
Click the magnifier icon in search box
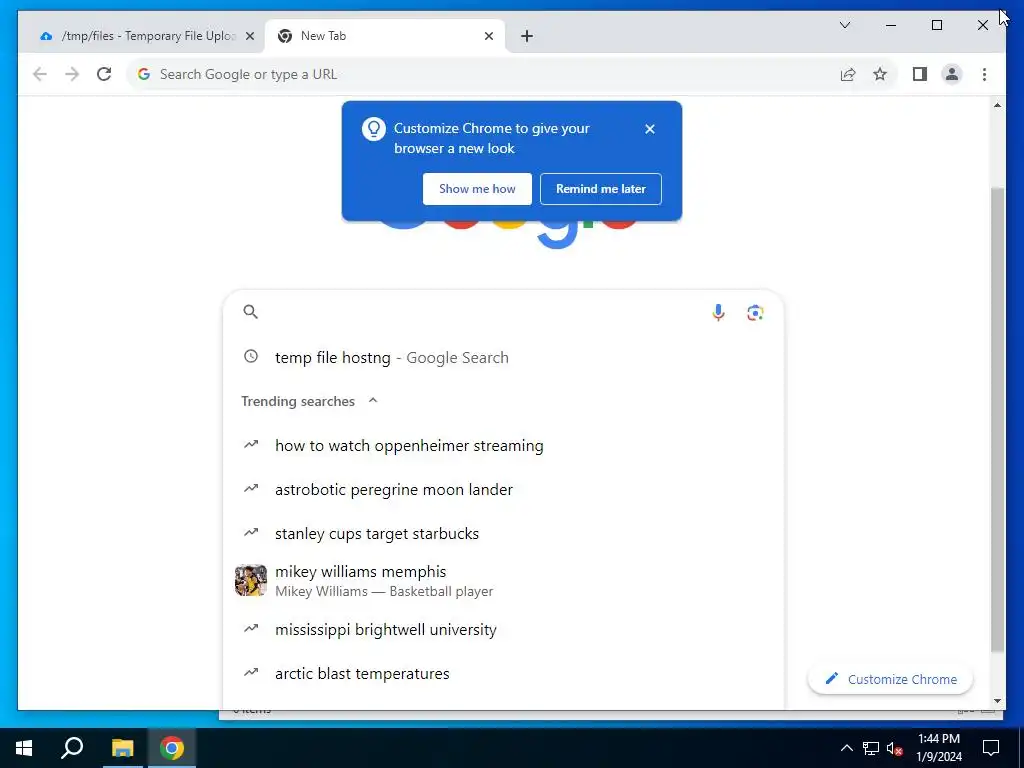[x=250, y=312]
